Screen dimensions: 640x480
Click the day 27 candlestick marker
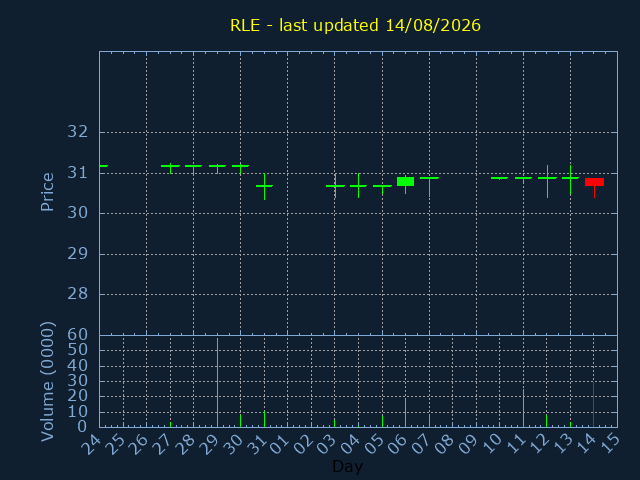point(171,167)
